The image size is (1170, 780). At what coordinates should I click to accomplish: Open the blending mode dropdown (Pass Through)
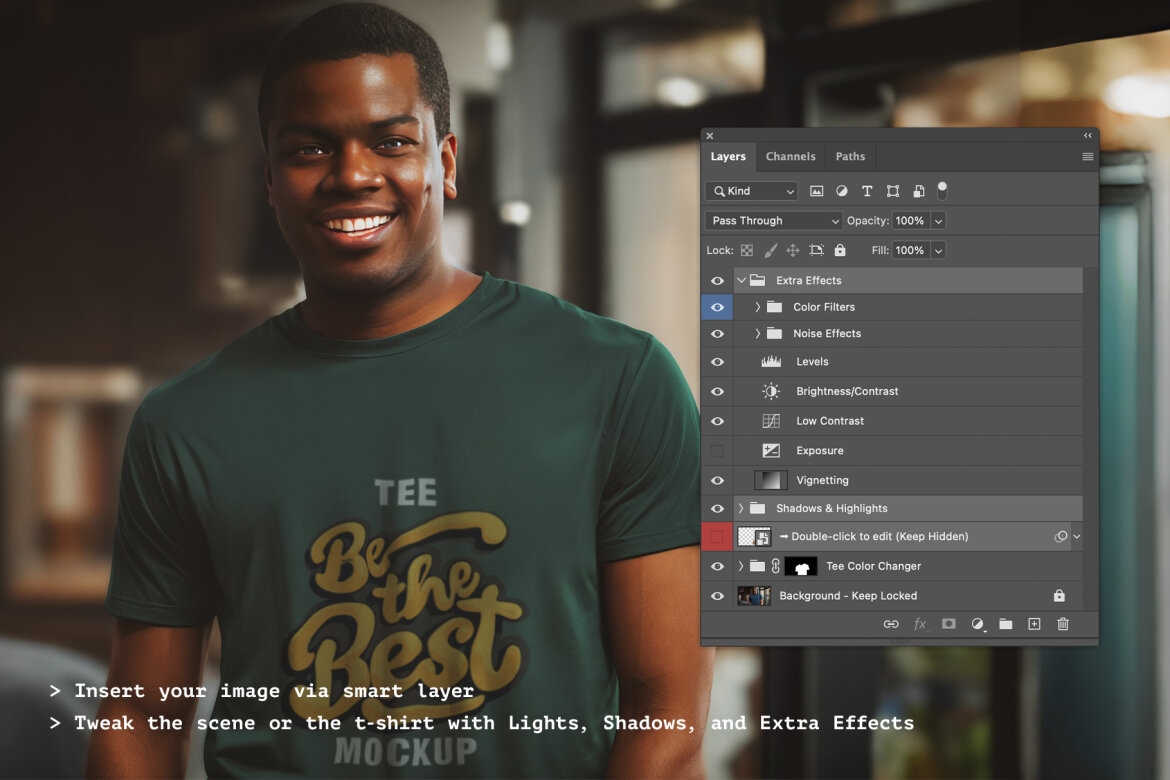(x=773, y=220)
